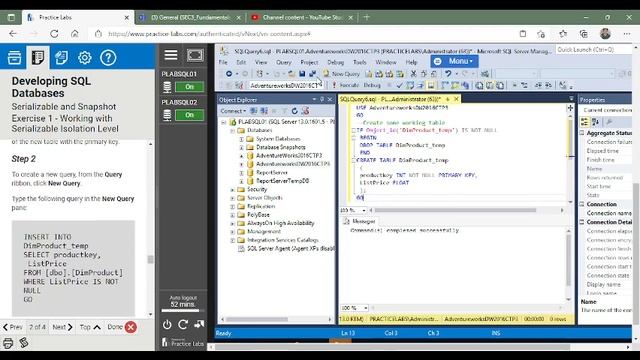Click the Save icon in SSMS toolbar
The height and width of the screenshot is (360, 640).
click(302, 73)
